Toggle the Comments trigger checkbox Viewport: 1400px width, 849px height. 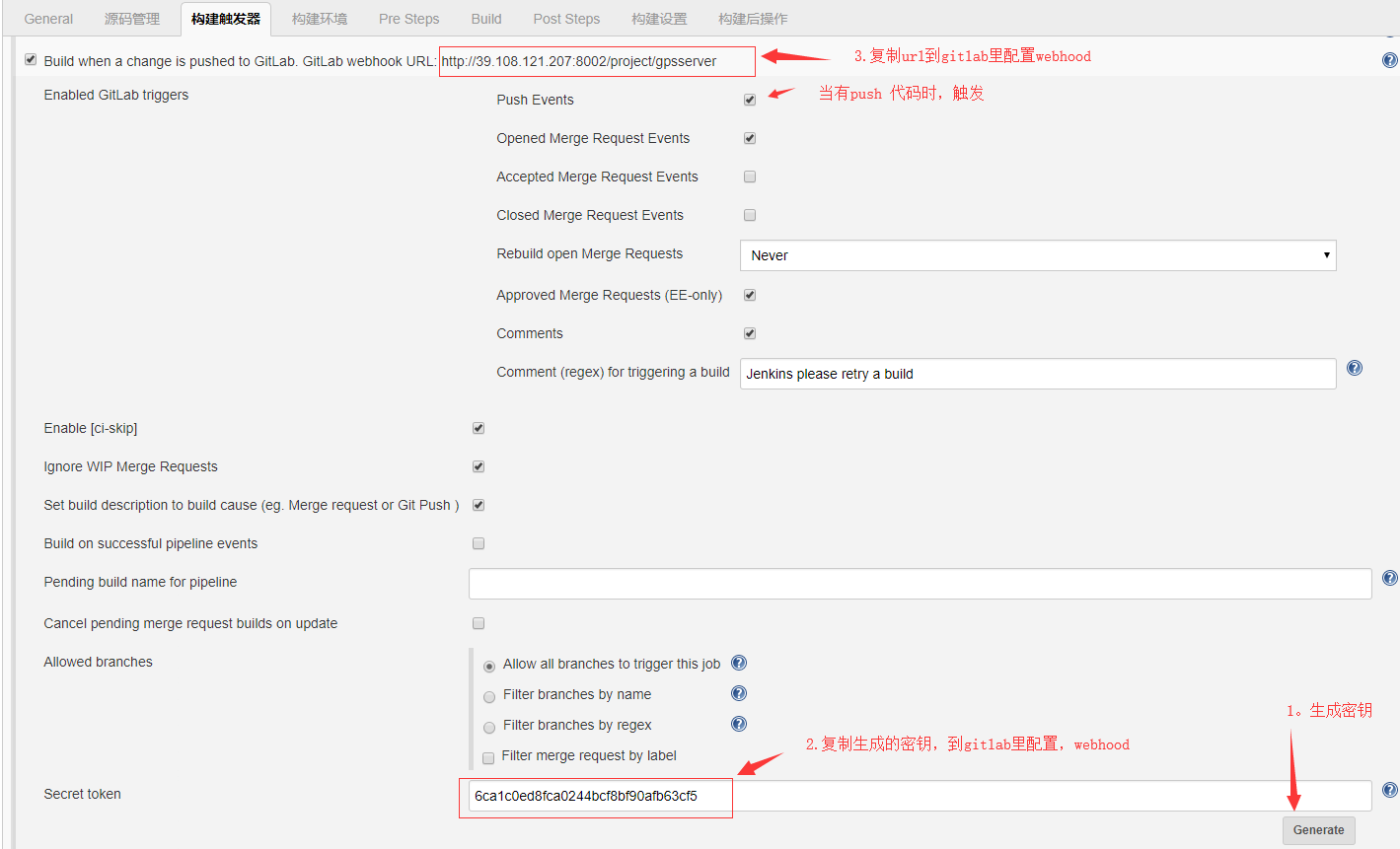(750, 333)
